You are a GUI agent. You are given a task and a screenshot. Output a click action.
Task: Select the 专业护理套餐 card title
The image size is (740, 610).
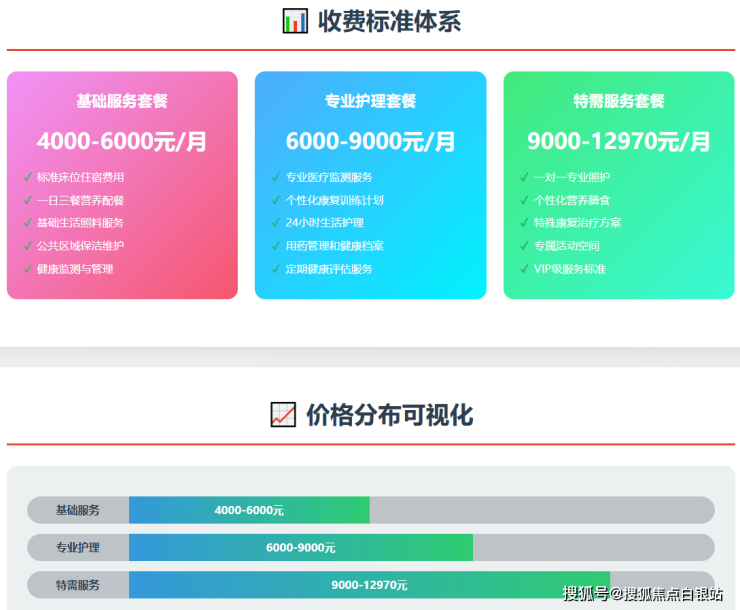pyautogui.click(x=370, y=101)
